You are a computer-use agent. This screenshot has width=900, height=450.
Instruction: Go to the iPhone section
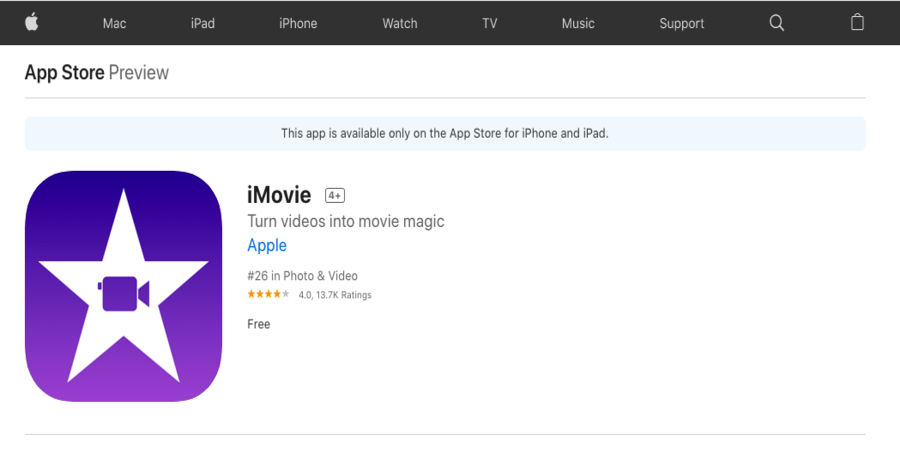pos(298,24)
